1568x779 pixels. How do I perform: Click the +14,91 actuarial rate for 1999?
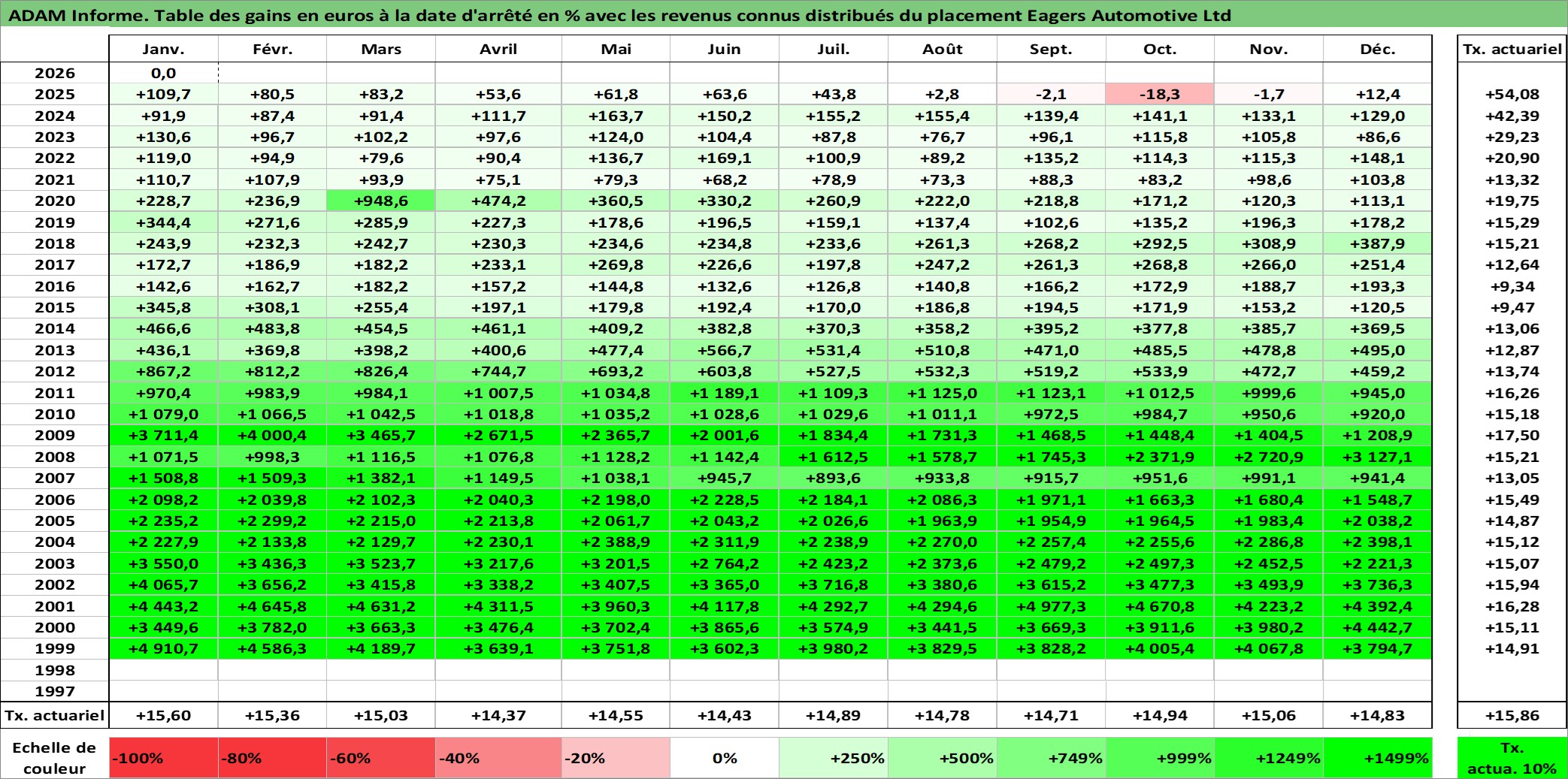point(1512,648)
